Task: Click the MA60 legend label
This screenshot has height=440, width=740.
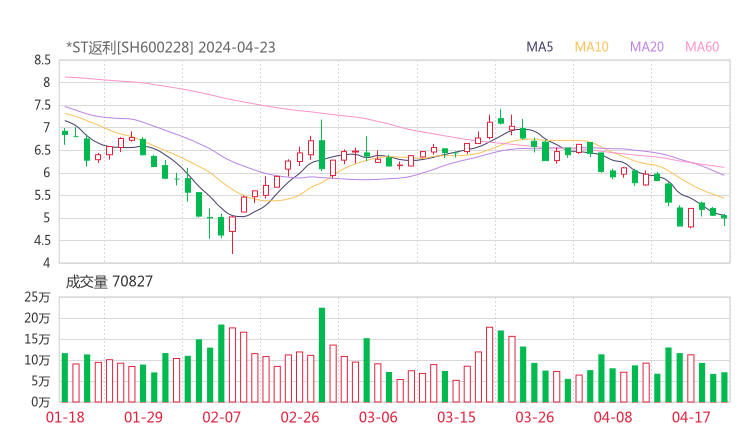Action: [702, 47]
